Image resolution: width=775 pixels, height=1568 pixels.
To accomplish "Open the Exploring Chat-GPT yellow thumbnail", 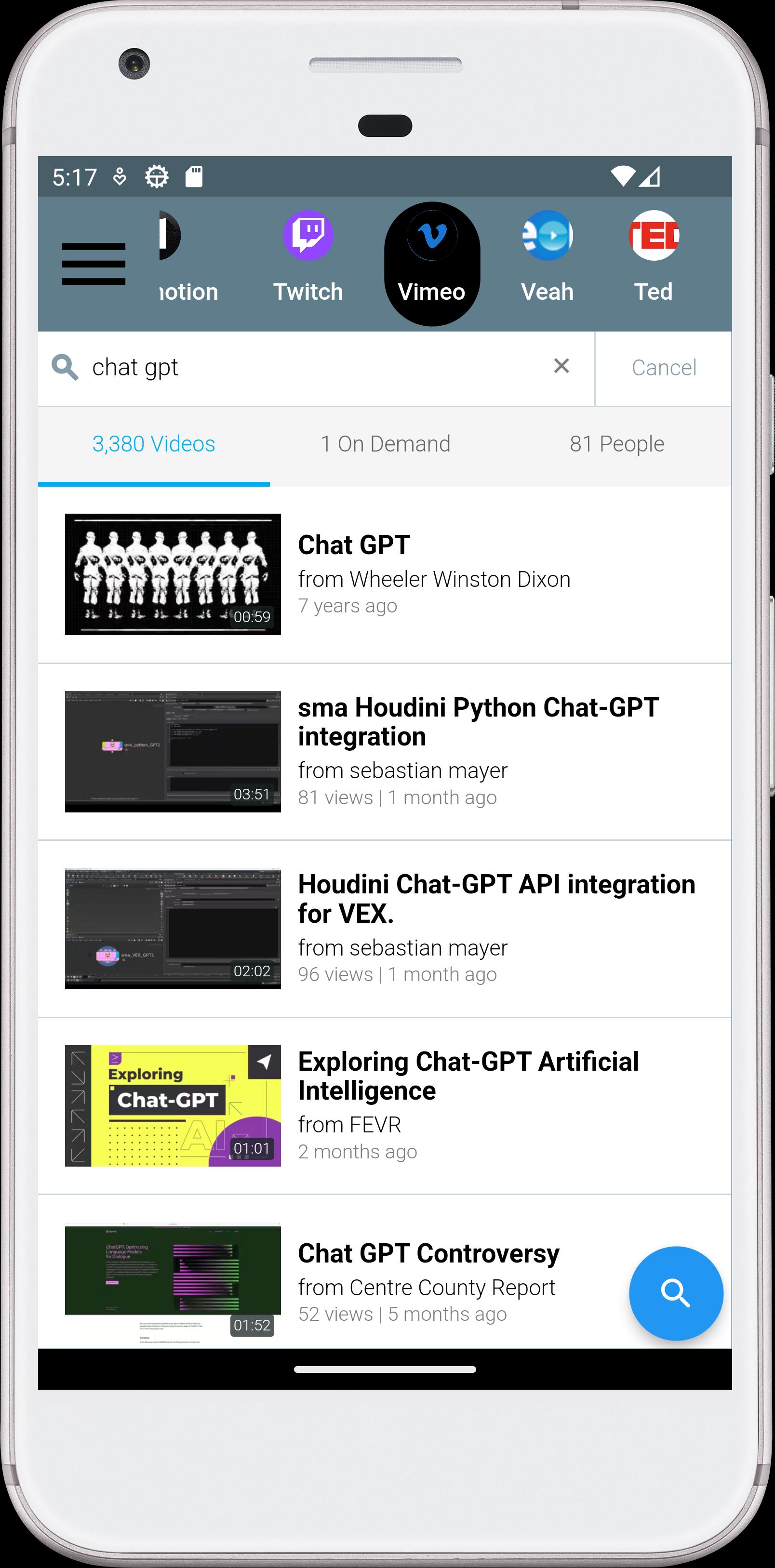I will (x=173, y=1105).
